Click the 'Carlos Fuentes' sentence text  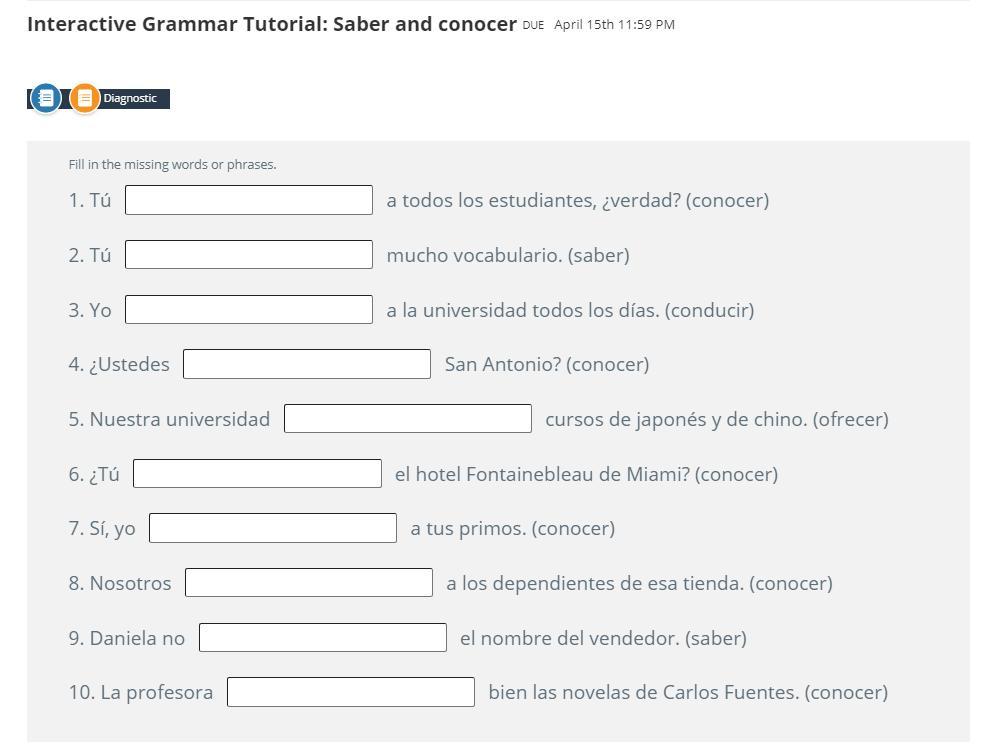(x=687, y=692)
